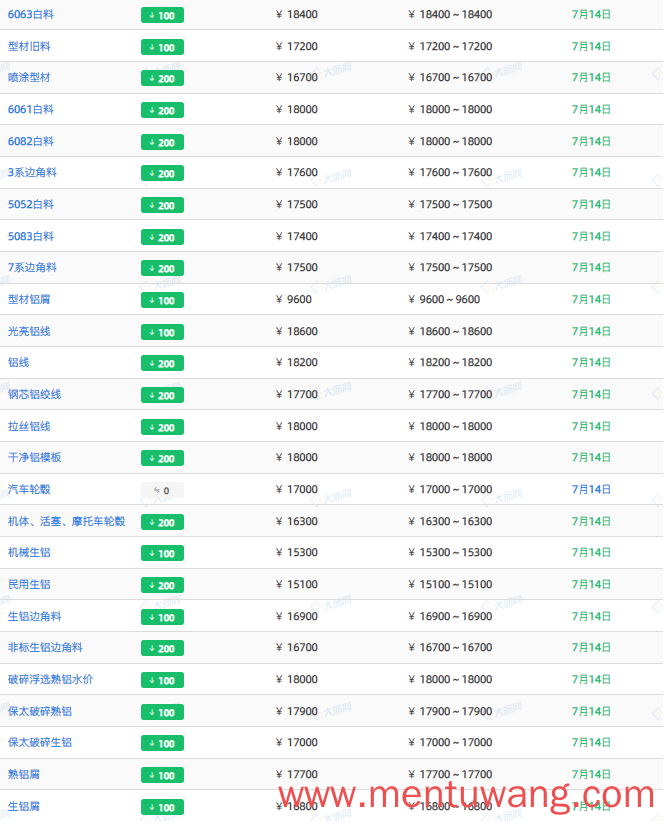Click the 7月14日 date for 破碎浮选熟铝水价

click(591, 680)
